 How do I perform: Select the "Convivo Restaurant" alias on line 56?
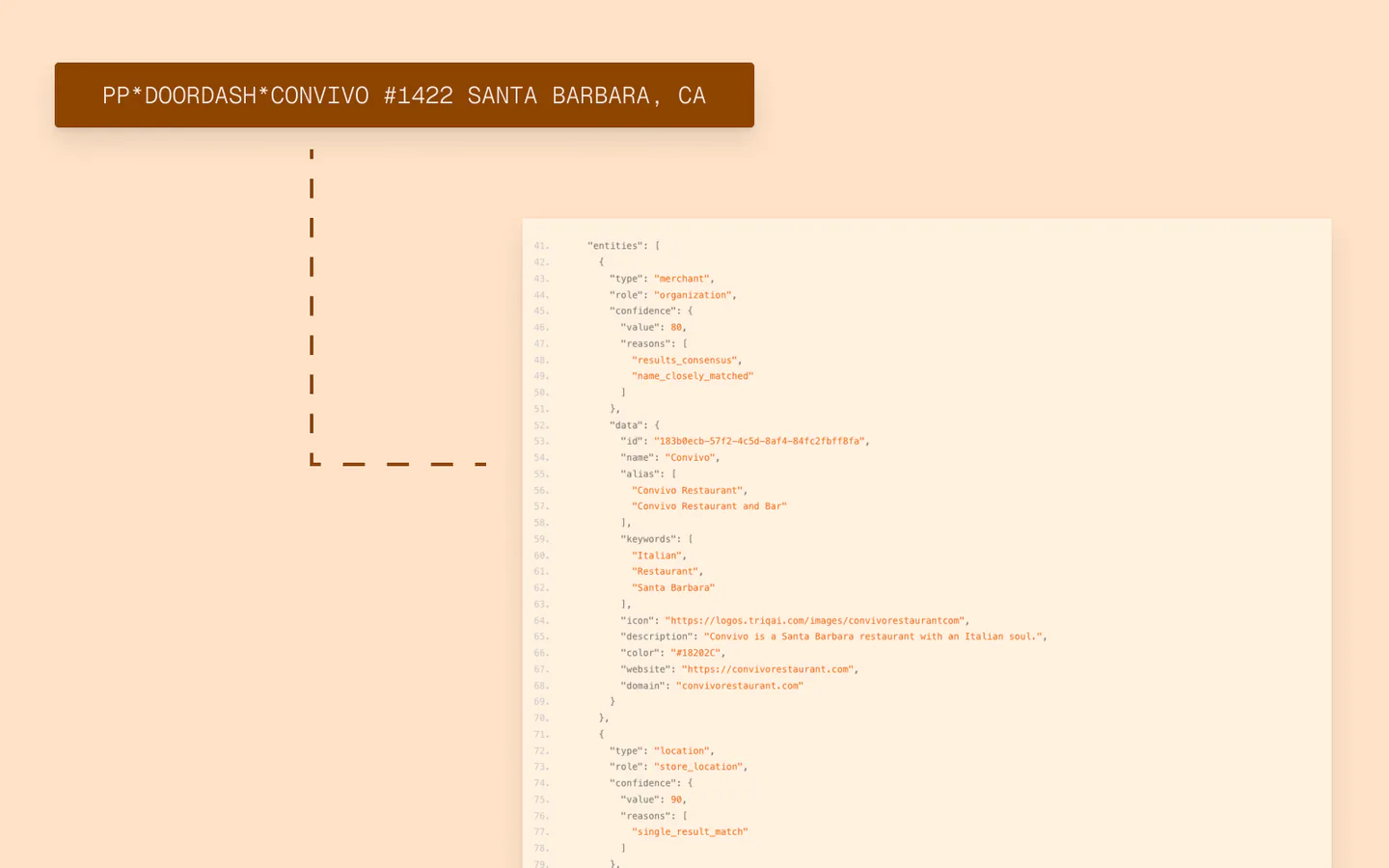[x=688, y=491]
